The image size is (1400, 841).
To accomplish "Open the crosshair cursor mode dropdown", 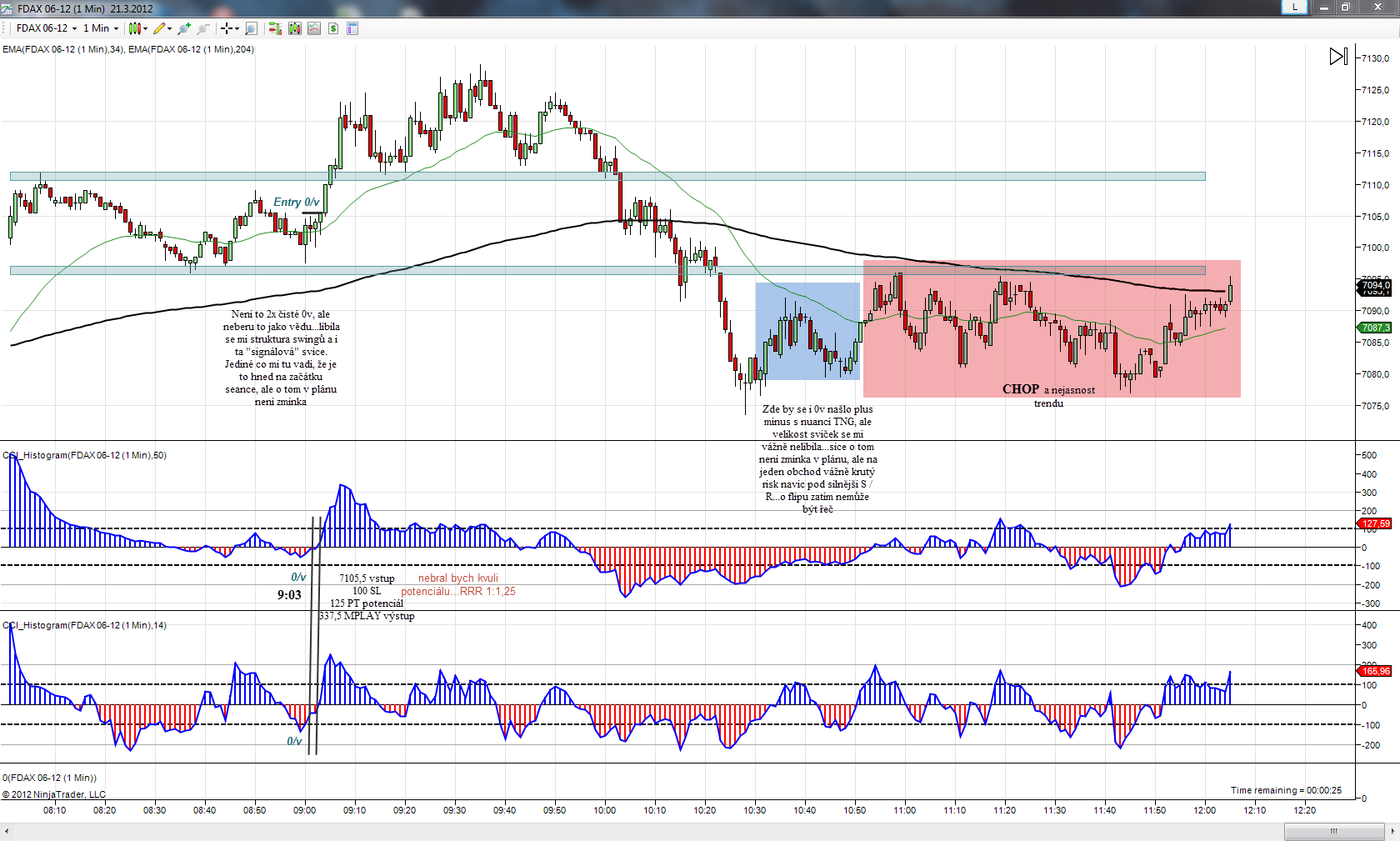I will (x=229, y=28).
